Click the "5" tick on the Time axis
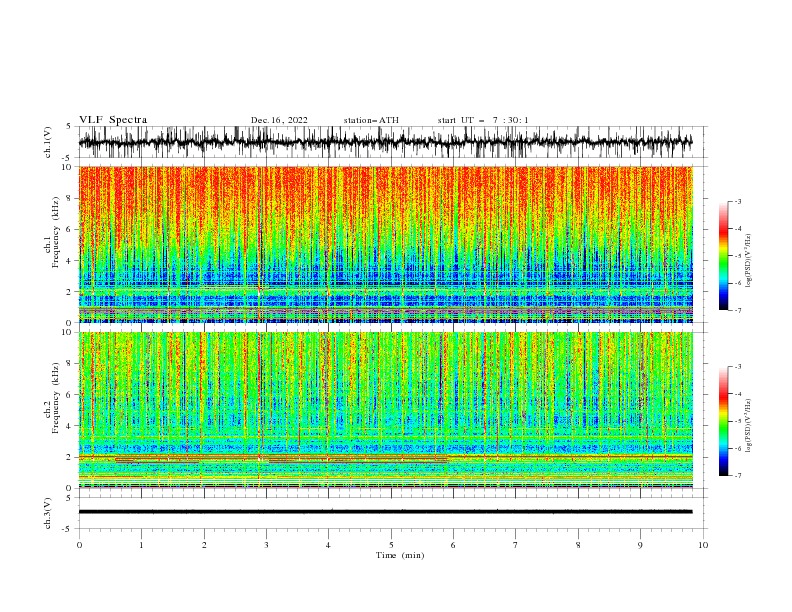 pyautogui.click(x=391, y=545)
